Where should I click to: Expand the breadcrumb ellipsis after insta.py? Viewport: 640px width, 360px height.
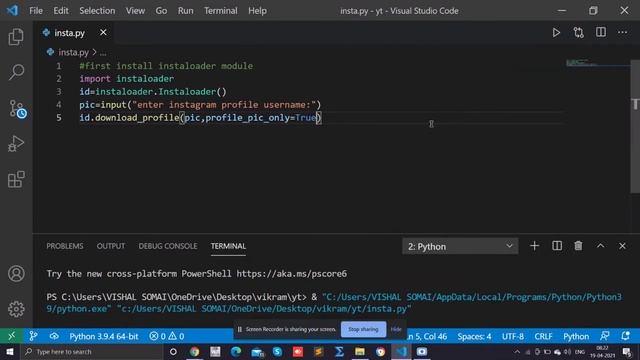pyautogui.click(x=103, y=52)
